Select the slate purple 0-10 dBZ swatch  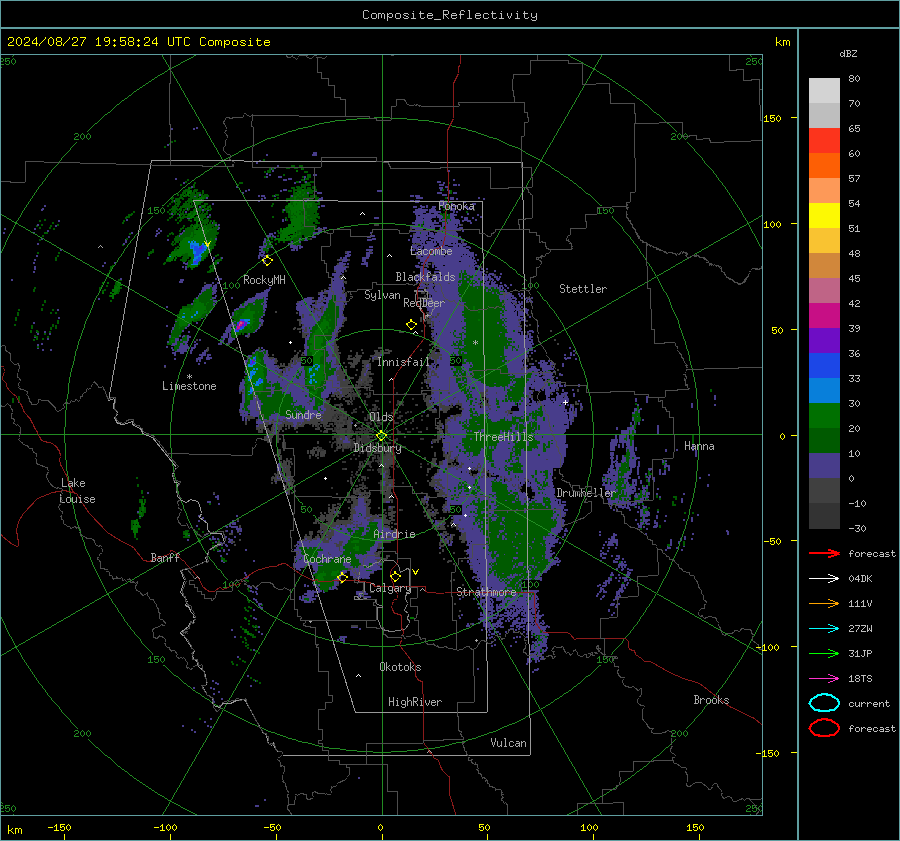[824, 466]
